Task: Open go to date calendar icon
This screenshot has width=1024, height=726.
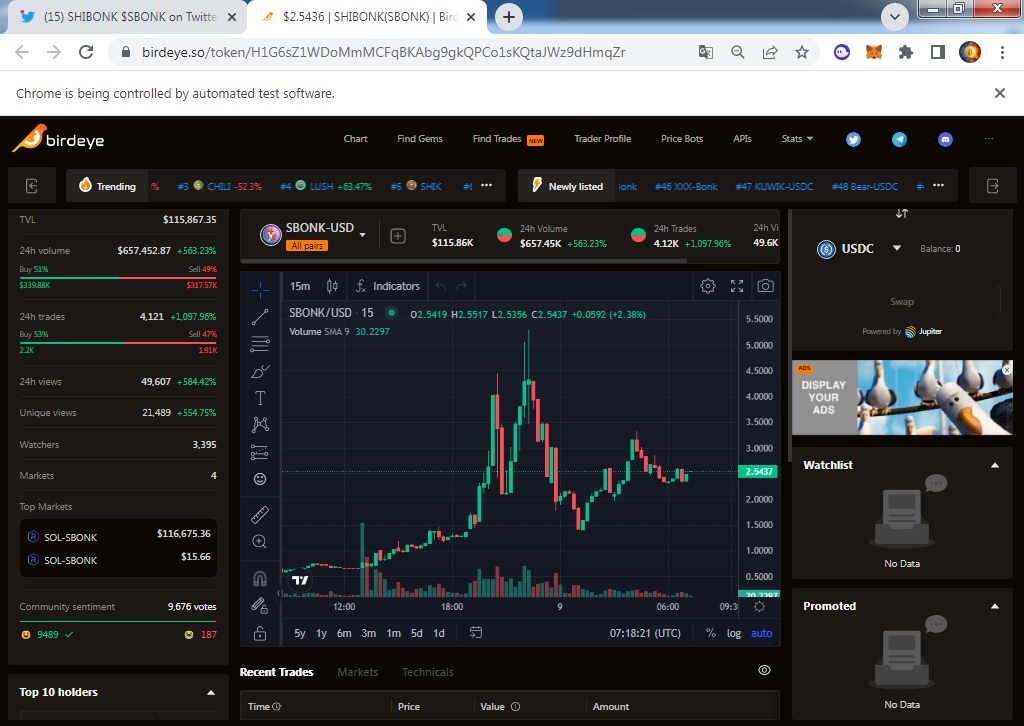Action: [476, 633]
